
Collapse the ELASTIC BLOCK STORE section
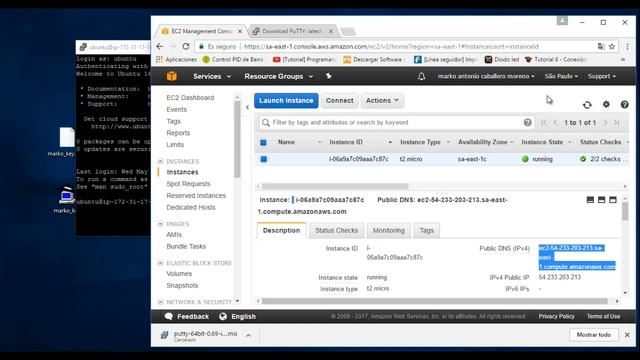[160, 263]
